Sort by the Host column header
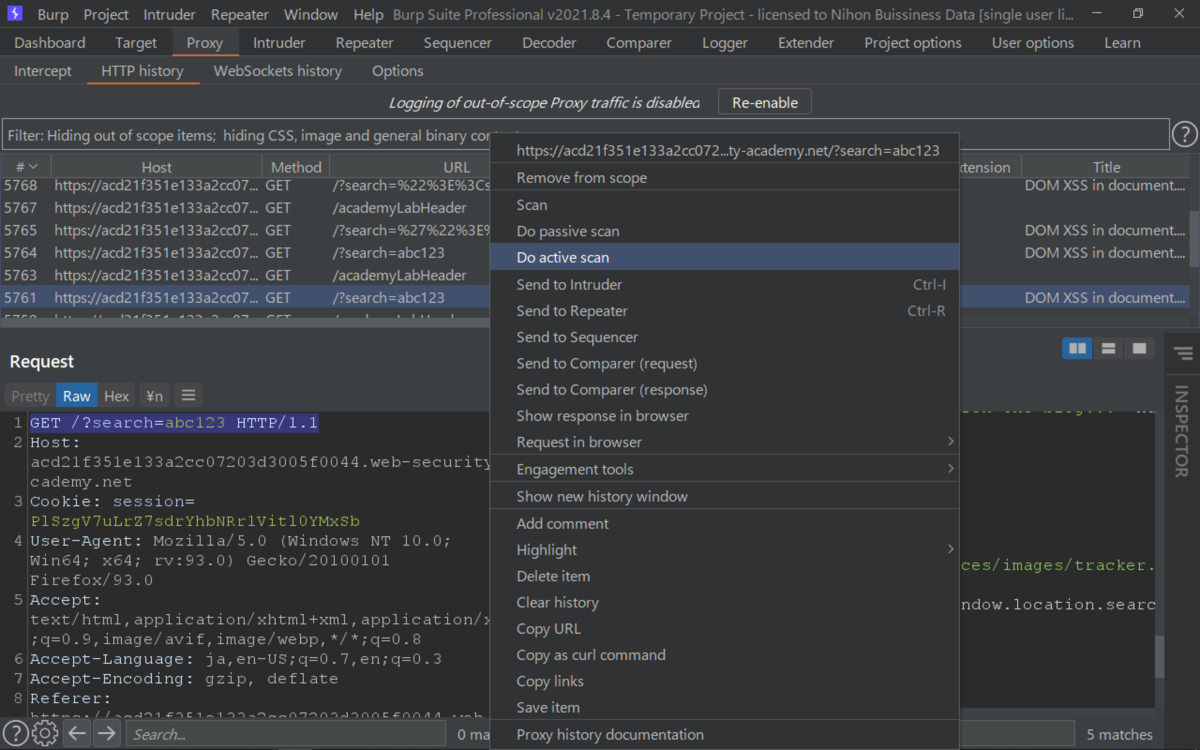1200x750 pixels. tap(156, 167)
